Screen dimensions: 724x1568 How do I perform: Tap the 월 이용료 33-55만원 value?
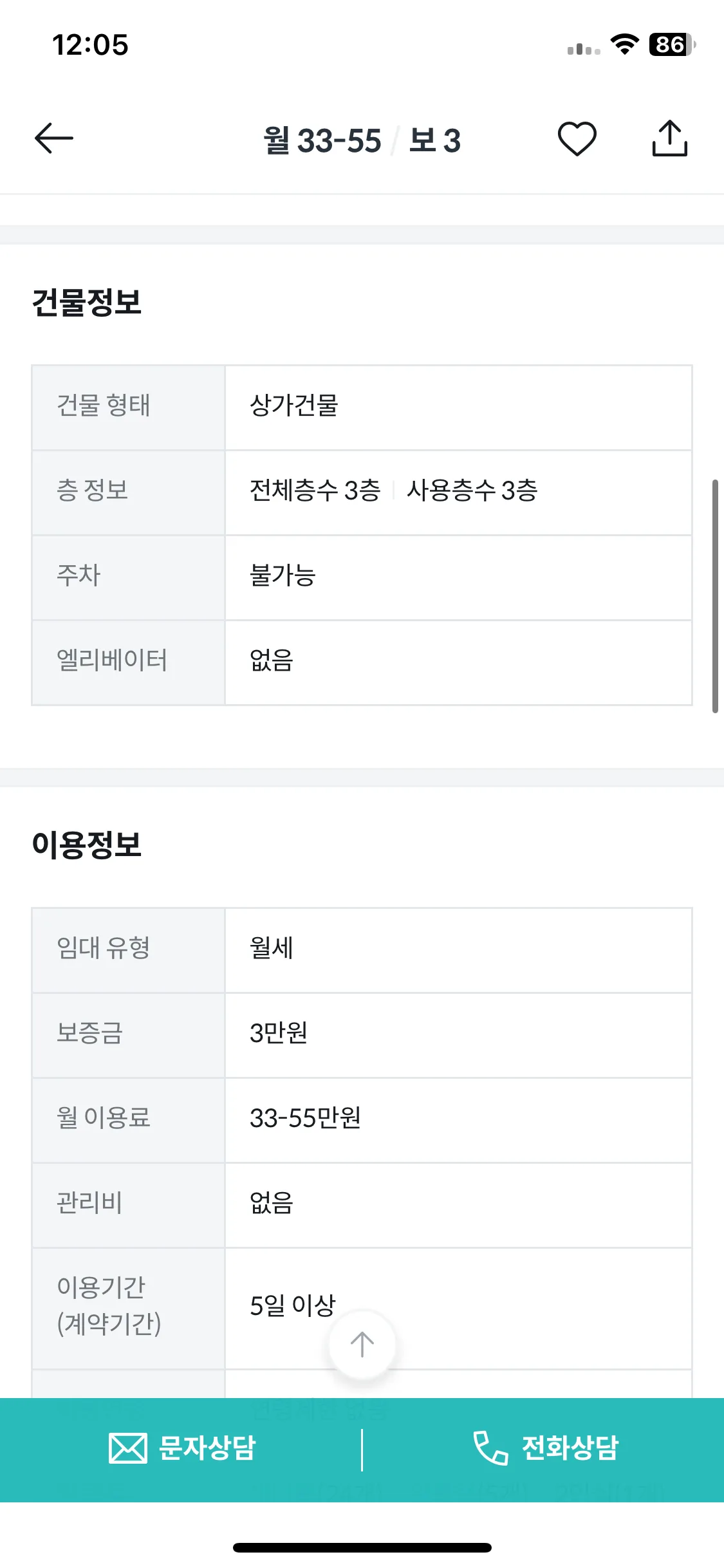[305, 1118]
